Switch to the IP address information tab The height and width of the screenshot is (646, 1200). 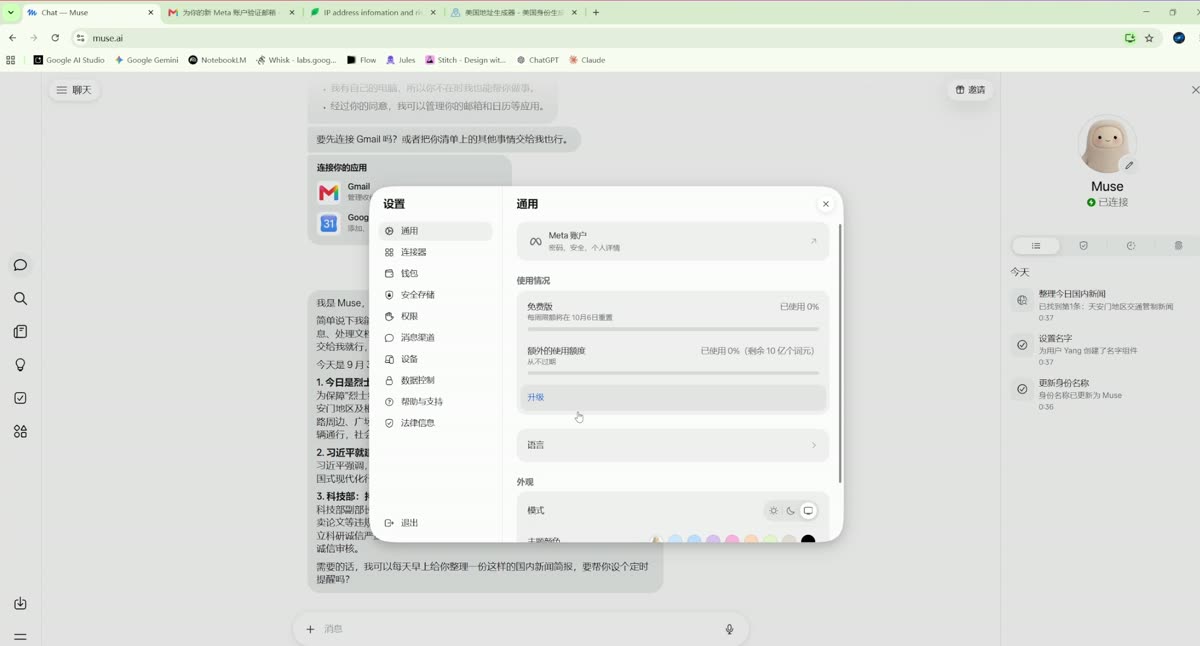[x=372, y=13]
